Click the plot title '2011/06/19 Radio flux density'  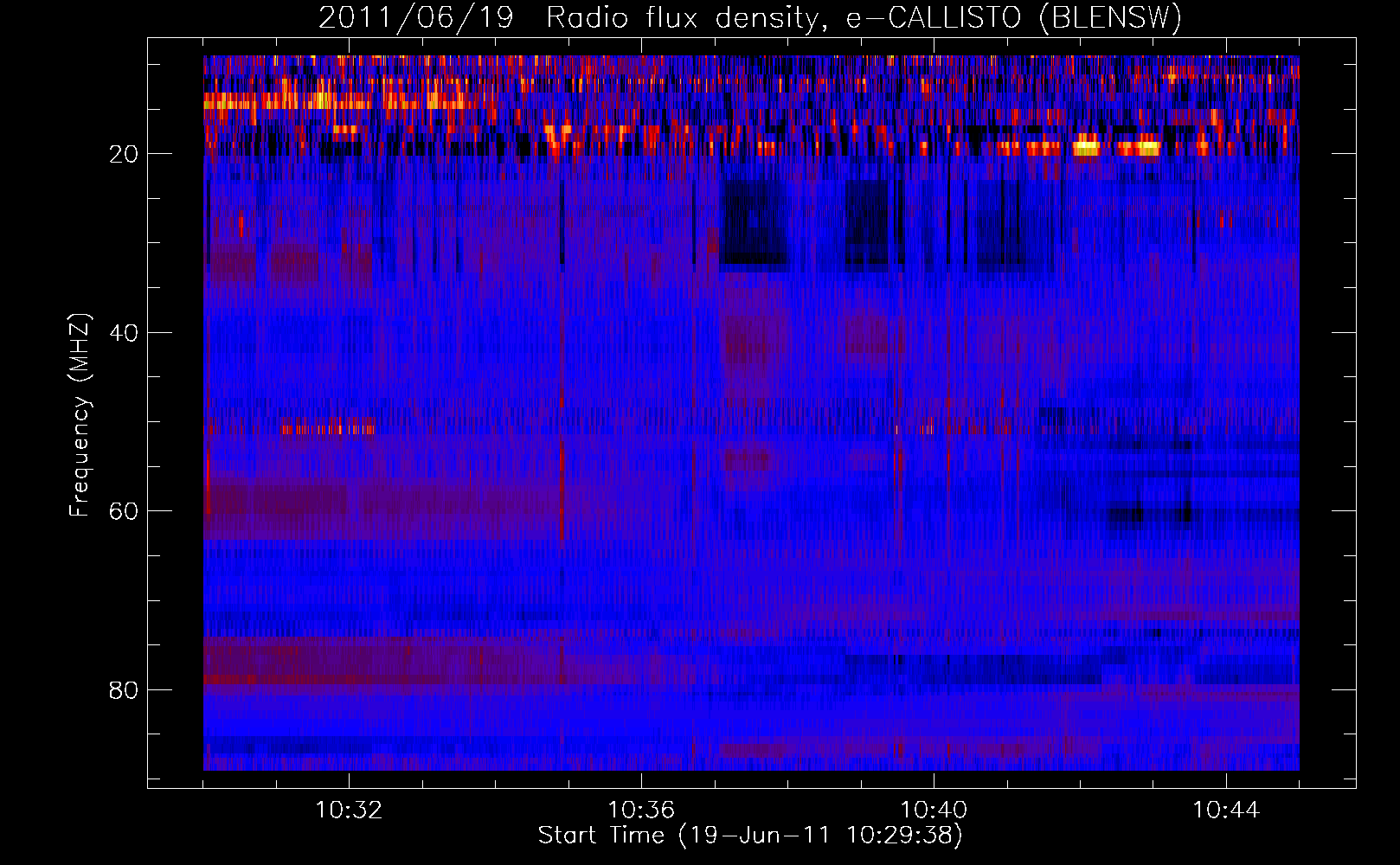[750, 17]
